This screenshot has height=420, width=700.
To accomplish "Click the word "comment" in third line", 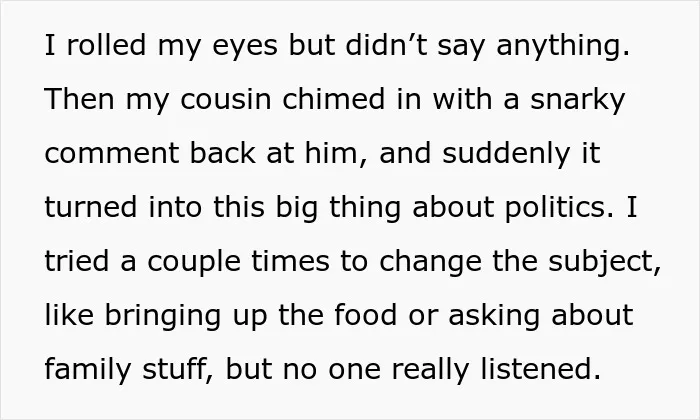I will 112,154.
